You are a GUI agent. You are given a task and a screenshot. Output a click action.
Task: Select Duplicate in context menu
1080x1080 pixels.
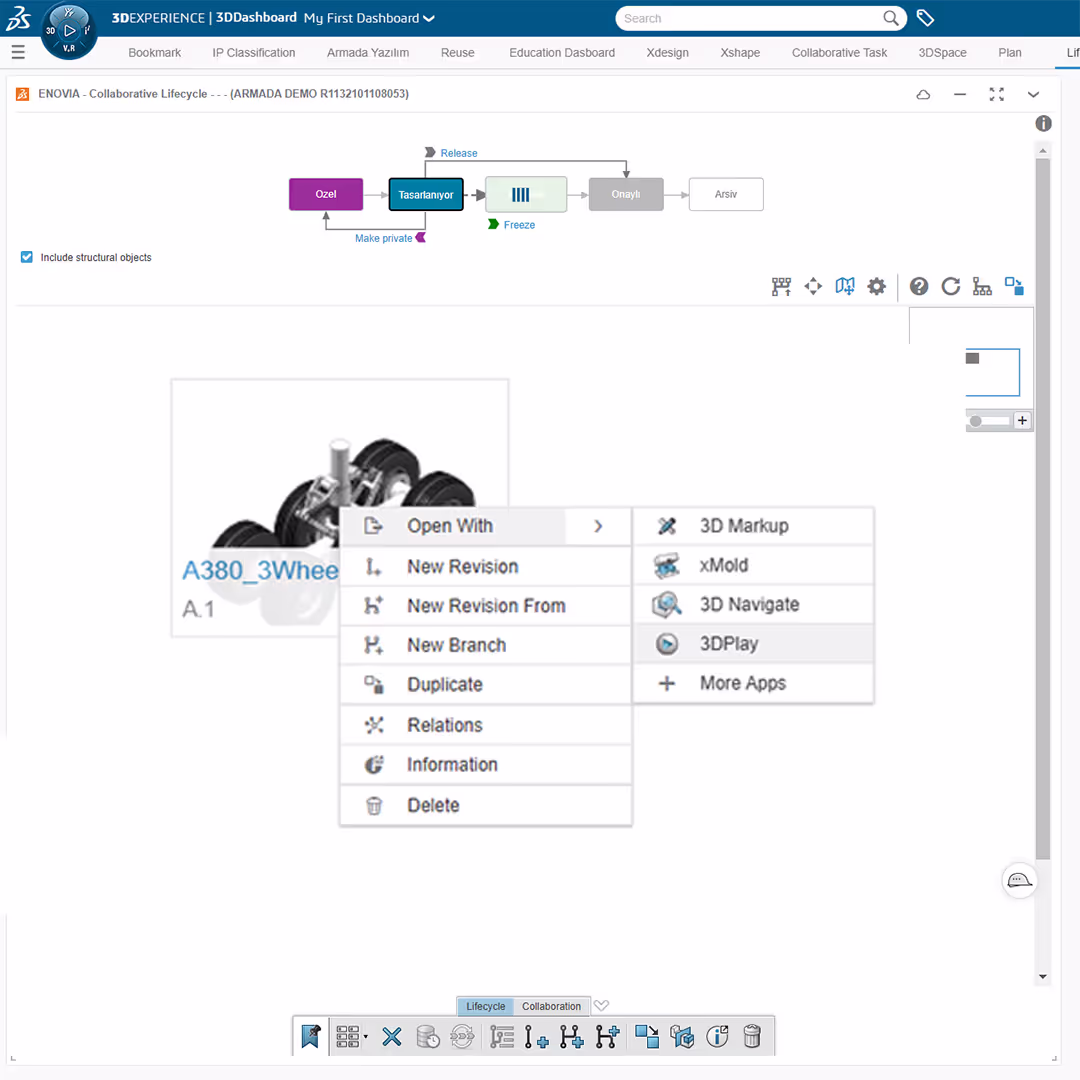tap(486, 684)
